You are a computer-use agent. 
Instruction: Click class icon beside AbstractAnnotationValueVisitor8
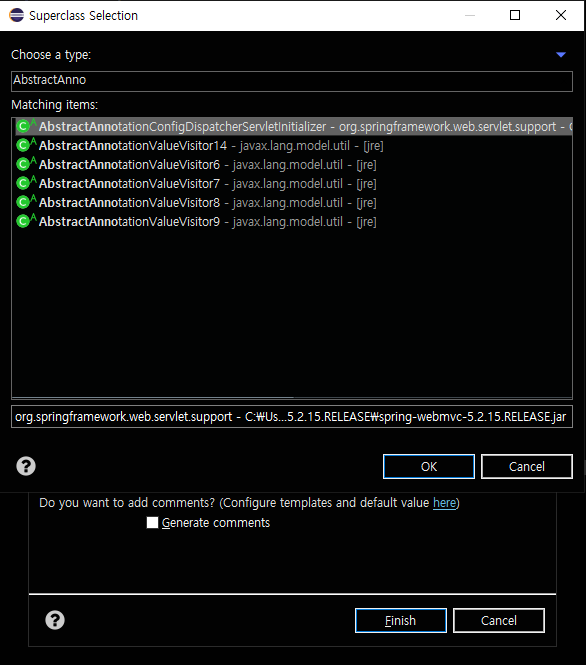(26, 202)
